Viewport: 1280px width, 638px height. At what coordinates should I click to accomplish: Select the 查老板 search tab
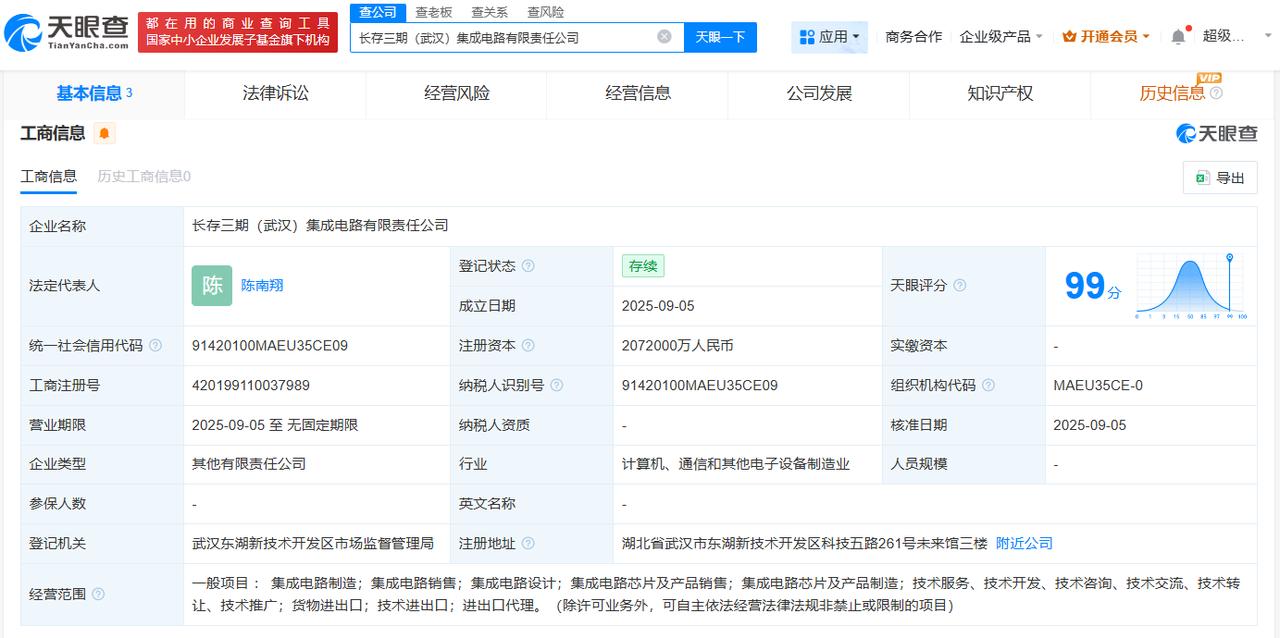tap(433, 12)
